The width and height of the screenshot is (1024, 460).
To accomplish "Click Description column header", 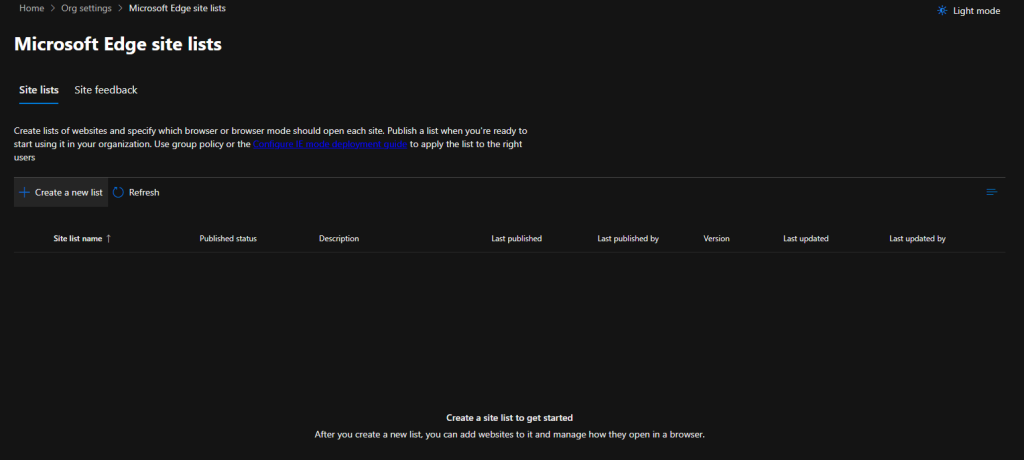I will pyautogui.click(x=339, y=238).
